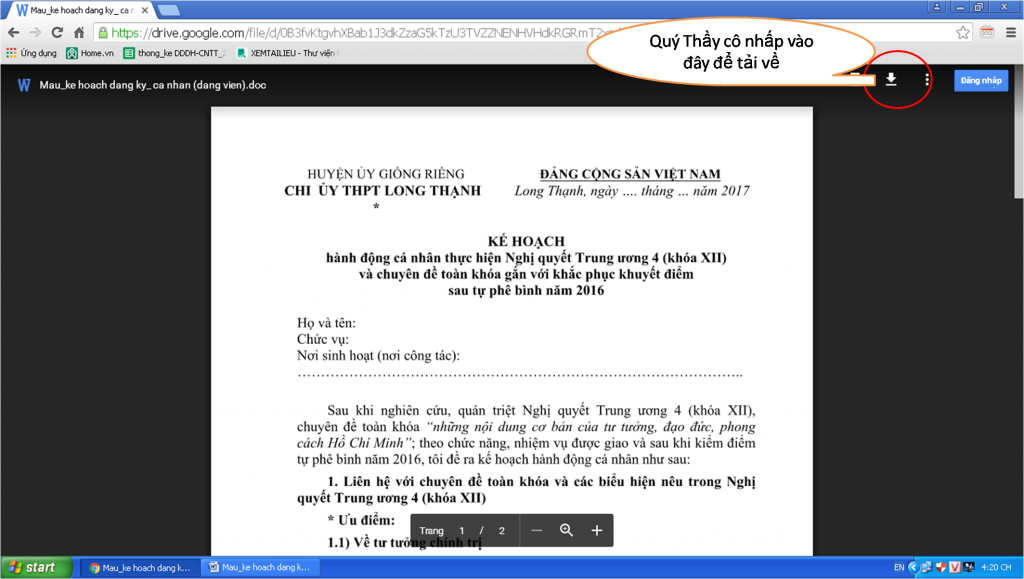Click the blue Đăng nhập sign-in button
The width and height of the screenshot is (1024, 579).
coord(980,80)
